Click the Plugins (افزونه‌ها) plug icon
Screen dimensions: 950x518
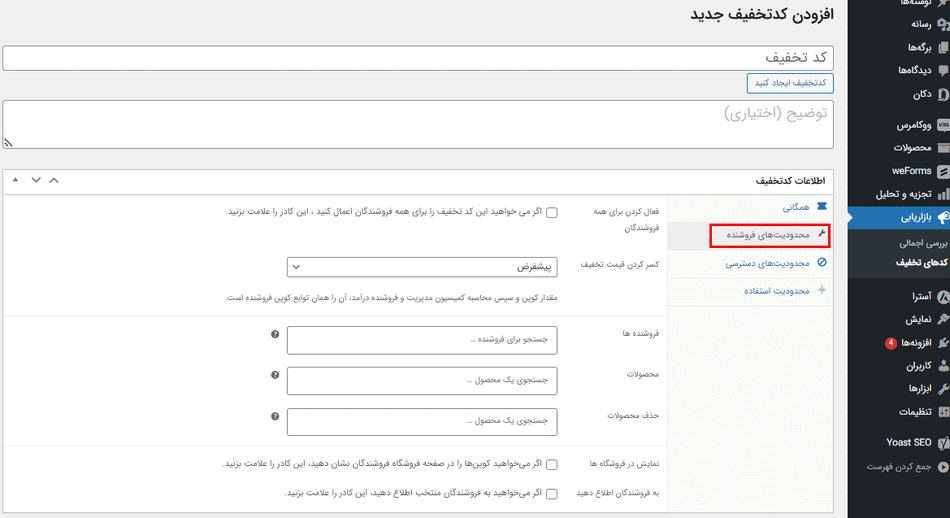[943, 343]
